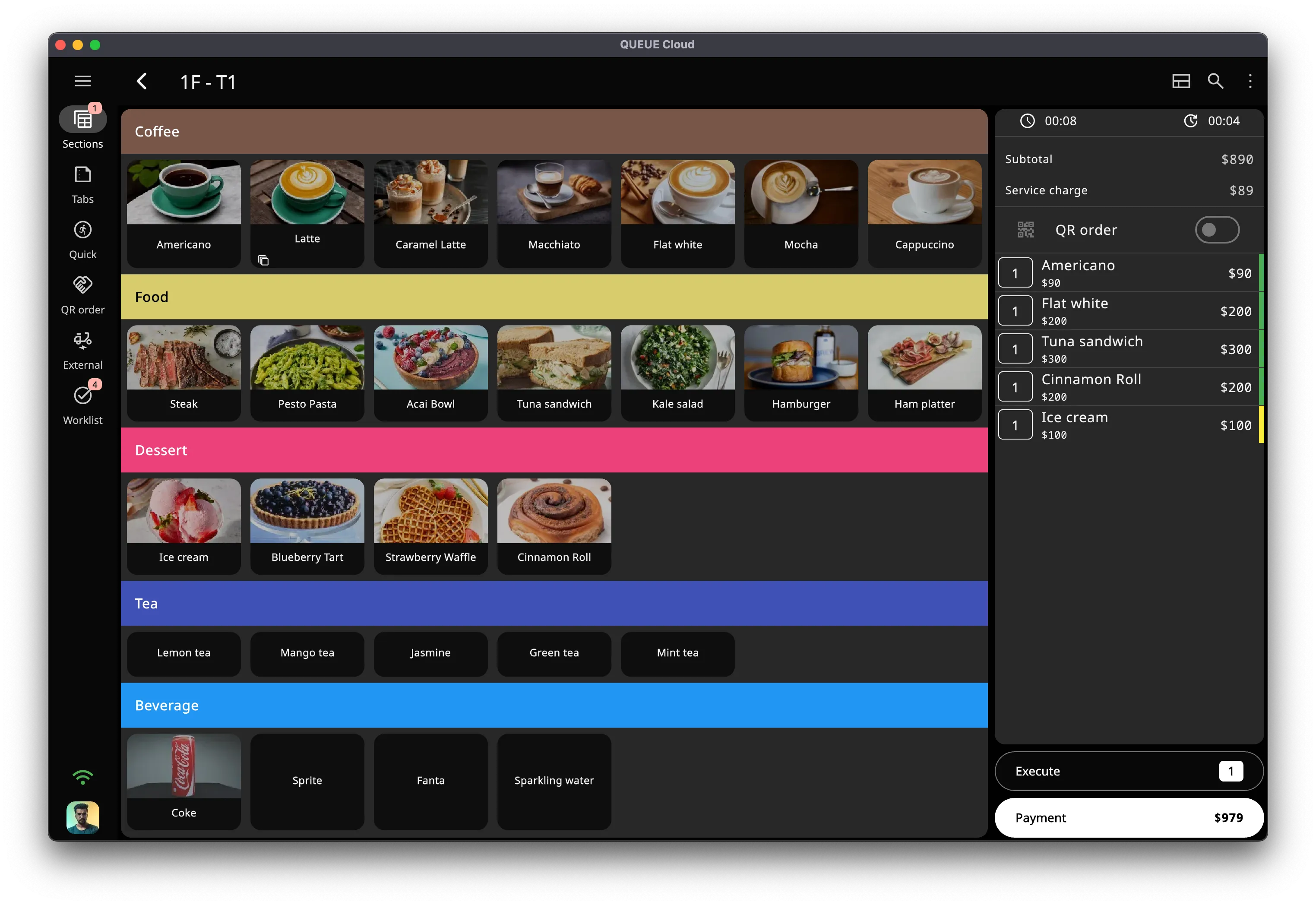Image resolution: width=1316 pixels, height=905 pixels.
Task: Change the Americano quantity box
Action: [1015, 273]
